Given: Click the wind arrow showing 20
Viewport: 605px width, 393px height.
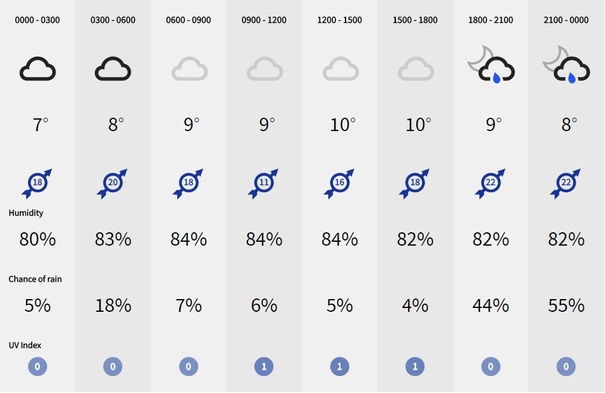Looking at the screenshot, I should (x=112, y=183).
